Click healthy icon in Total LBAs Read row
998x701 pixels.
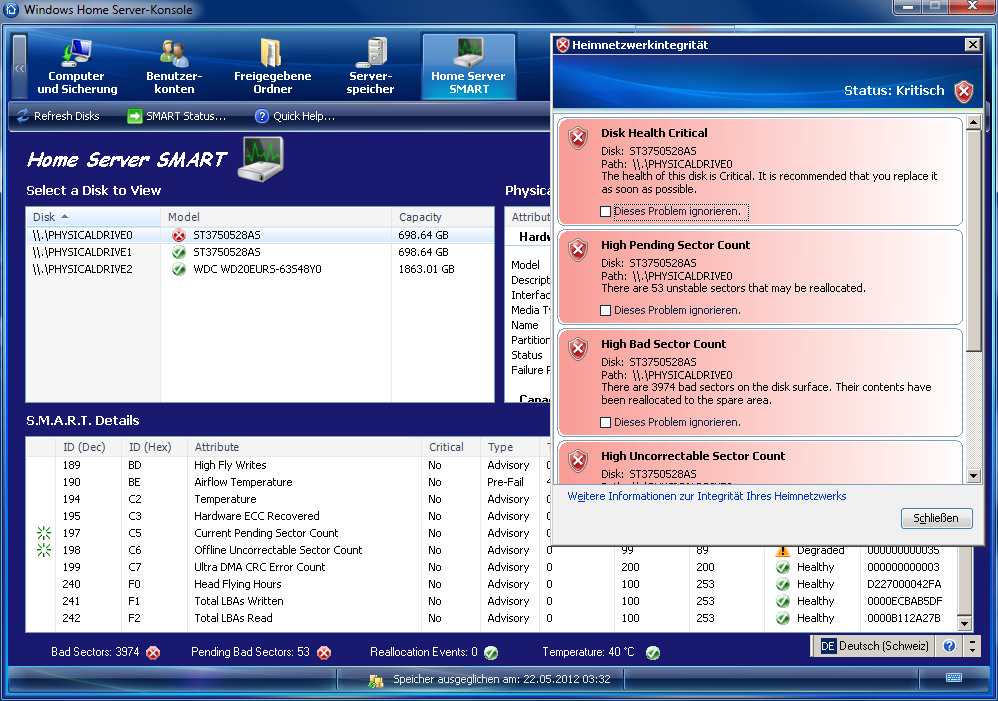click(782, 618)
